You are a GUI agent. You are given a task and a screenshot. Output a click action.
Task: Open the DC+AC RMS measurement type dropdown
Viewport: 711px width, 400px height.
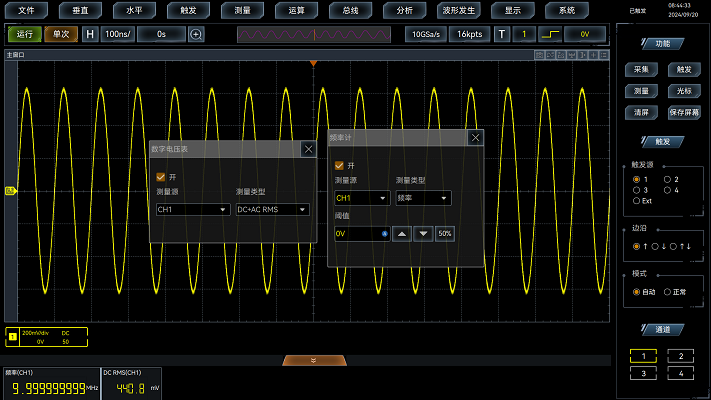click(x=272, y=210)
